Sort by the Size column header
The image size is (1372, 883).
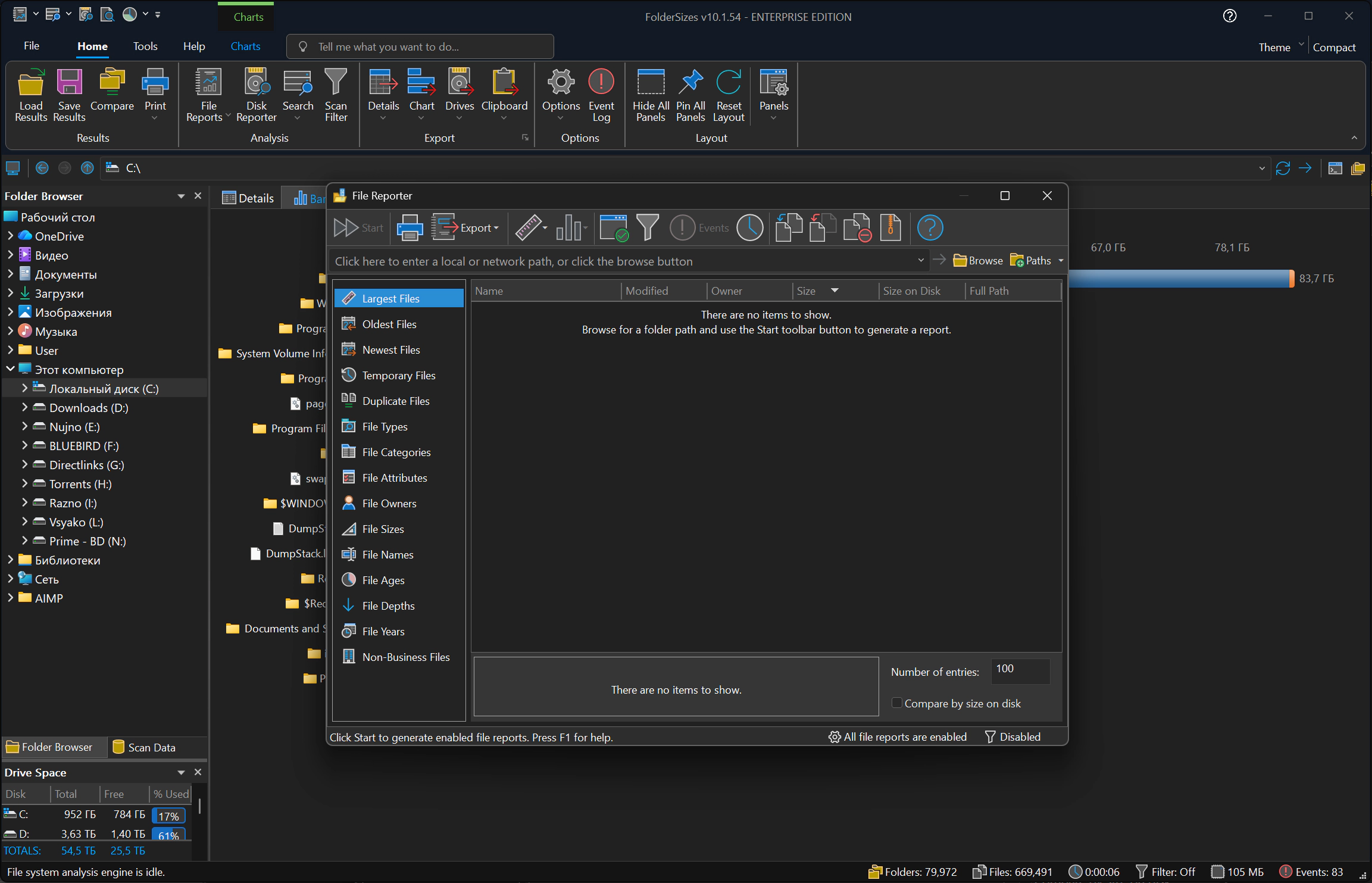pyautogui.click(x=836, y=291)
